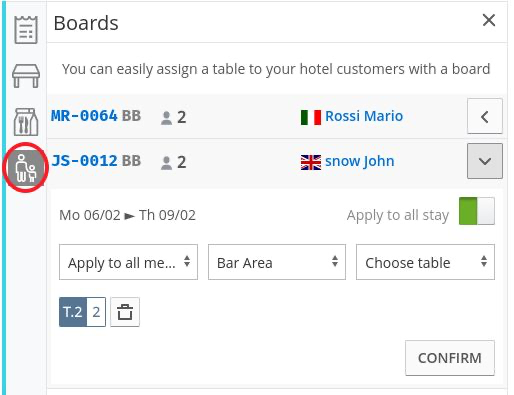Open the food products sidebar icon
This screenshot has height=395, width=514.
[26, 122]
